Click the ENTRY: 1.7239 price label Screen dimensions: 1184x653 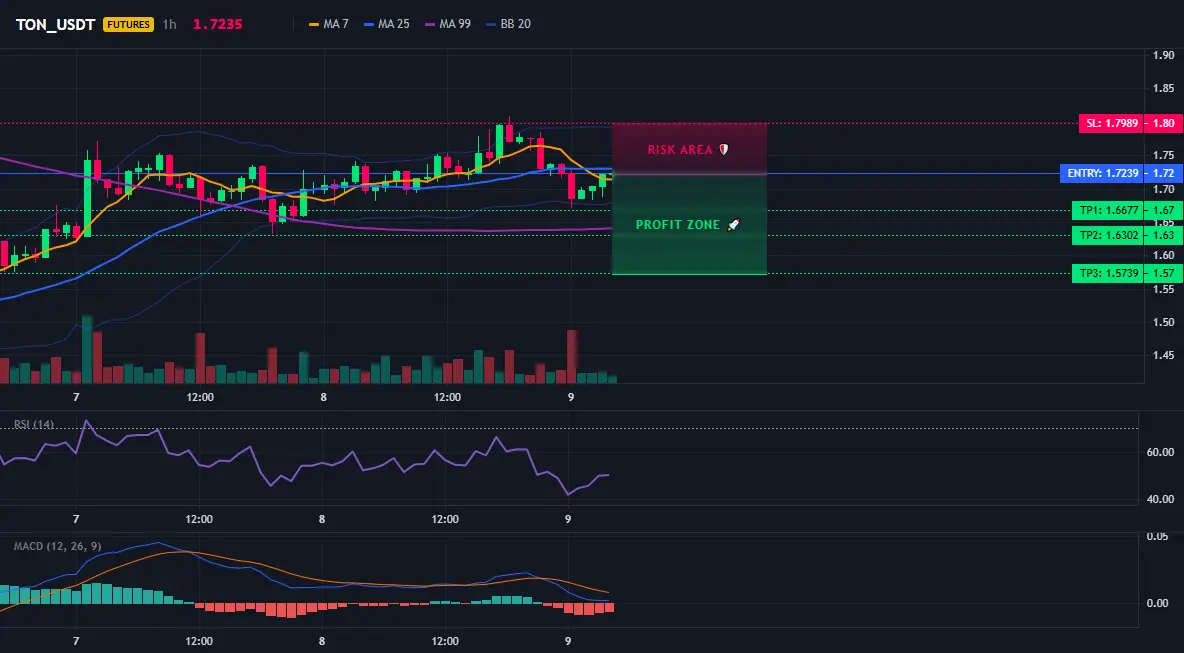coord(1102,174)
